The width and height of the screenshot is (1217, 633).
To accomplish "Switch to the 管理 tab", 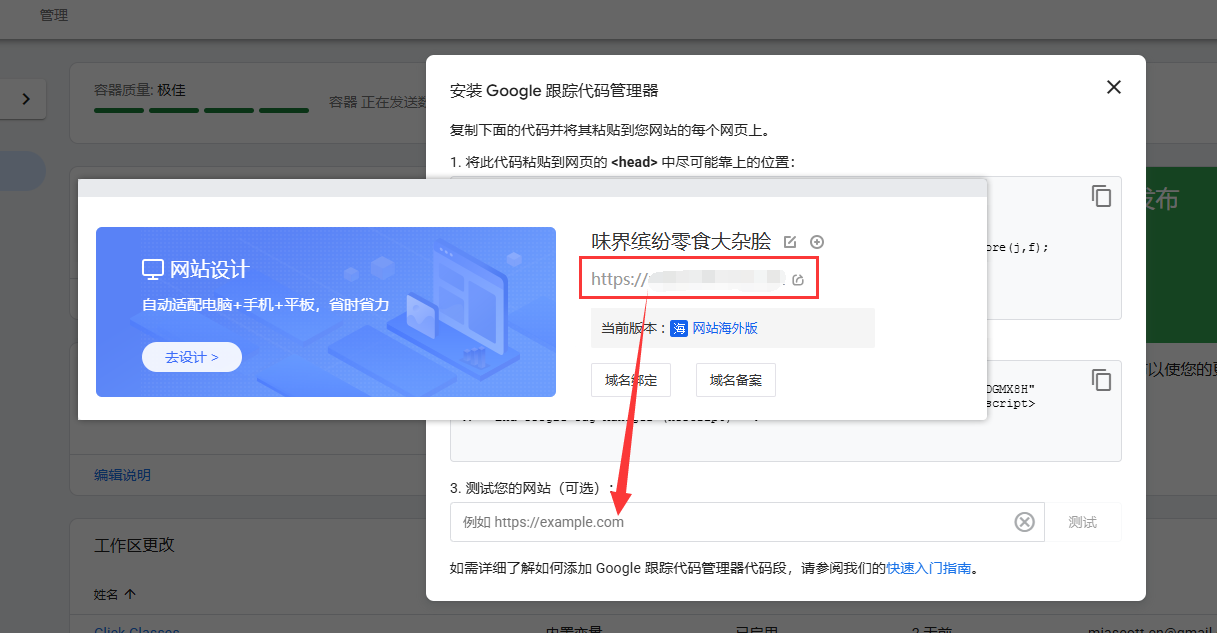I will click(x=54, y=16).
